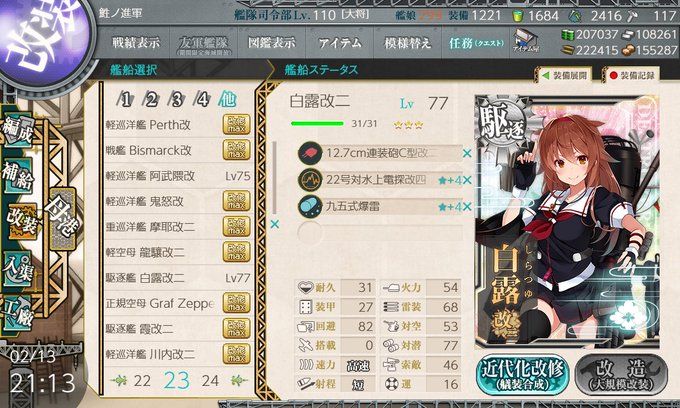Viewport: 680px width, 408px height.
Task: Open the 編成 fleet composition sidebar icon
Action: [18, 130]
